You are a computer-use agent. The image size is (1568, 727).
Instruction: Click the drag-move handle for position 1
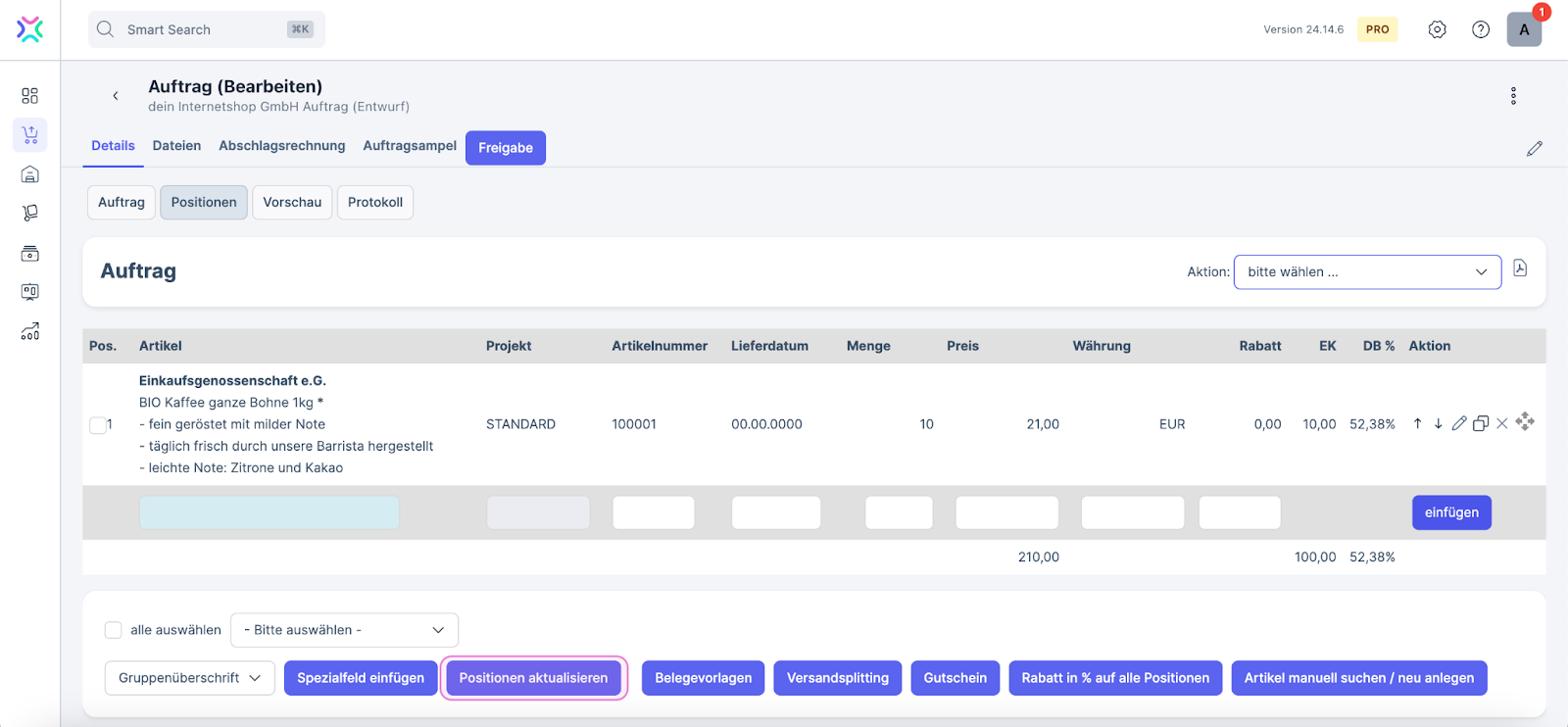pyautogui.click(x=1525, y=421)
